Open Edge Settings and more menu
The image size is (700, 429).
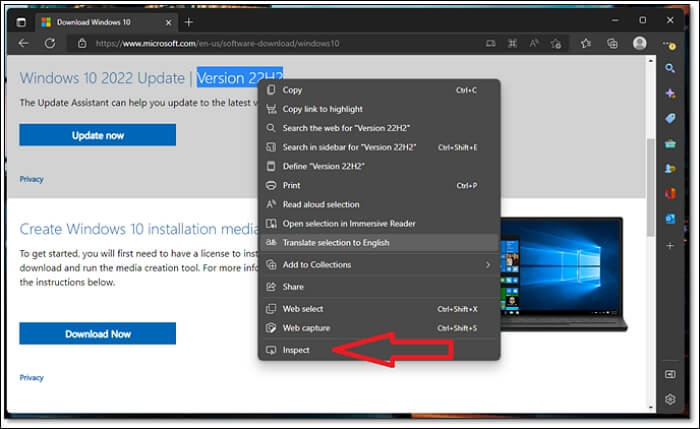click(x=670, y=43)
